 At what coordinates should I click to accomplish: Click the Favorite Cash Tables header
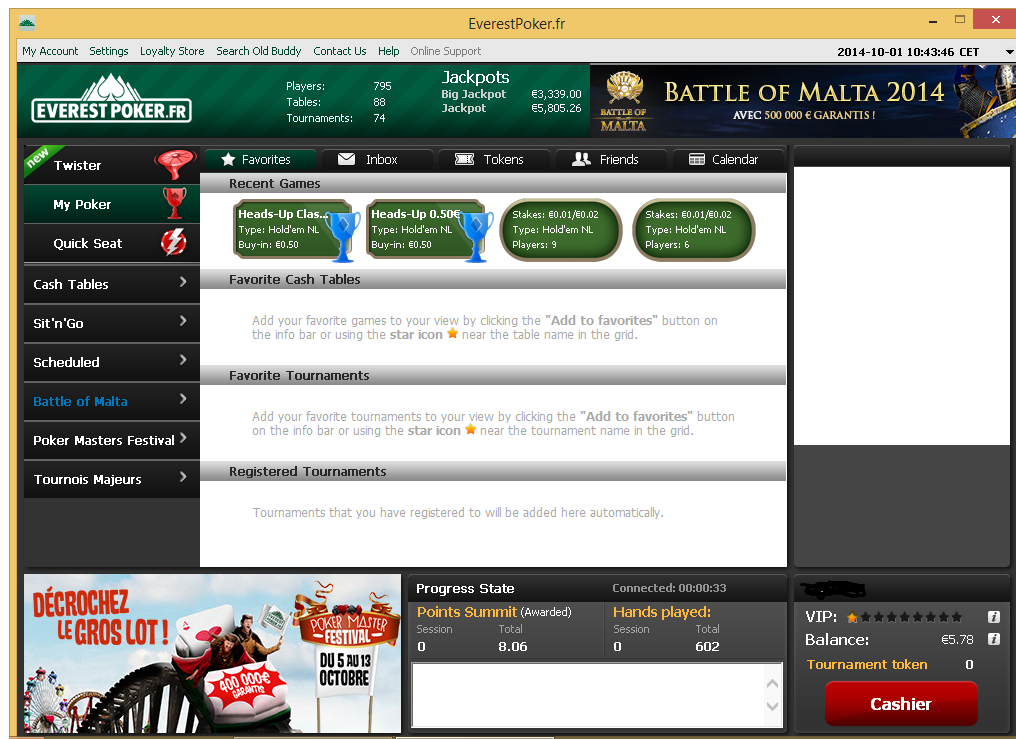[x=493, y=279]
